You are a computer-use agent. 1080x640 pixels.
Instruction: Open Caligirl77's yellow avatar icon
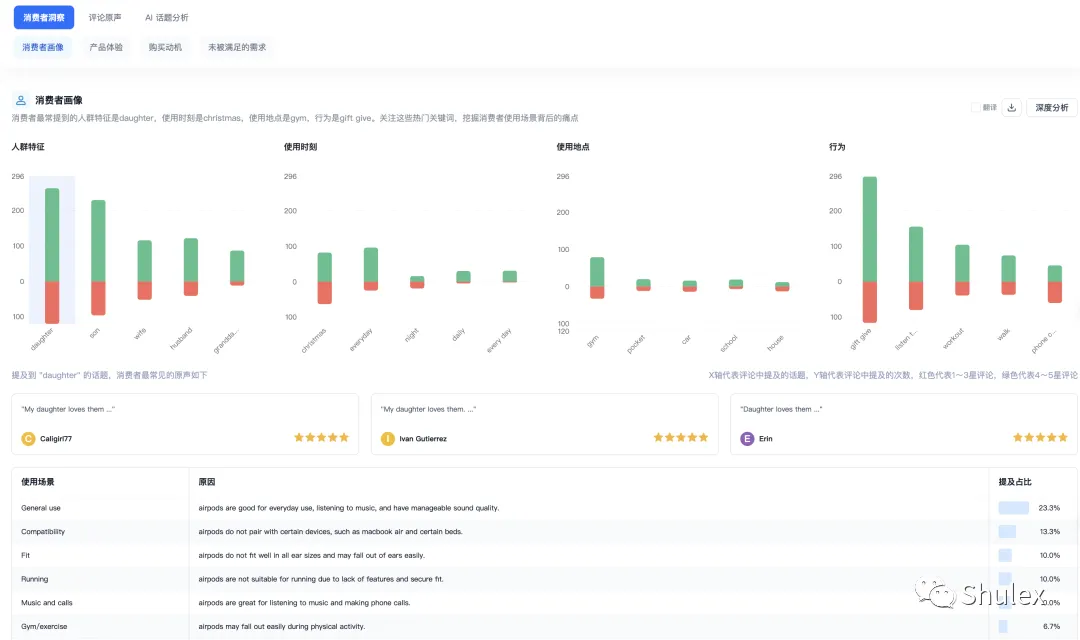tap(28, 439)
